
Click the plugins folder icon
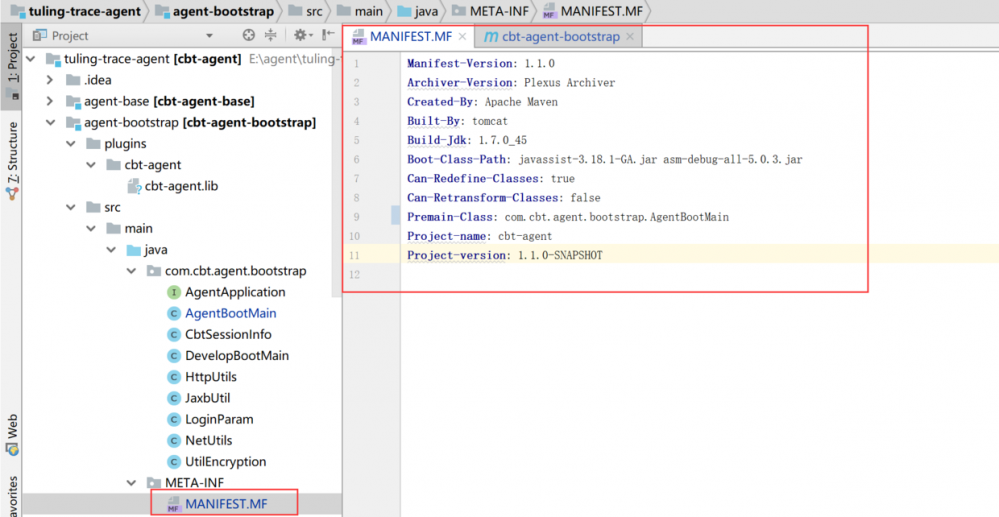94,143
